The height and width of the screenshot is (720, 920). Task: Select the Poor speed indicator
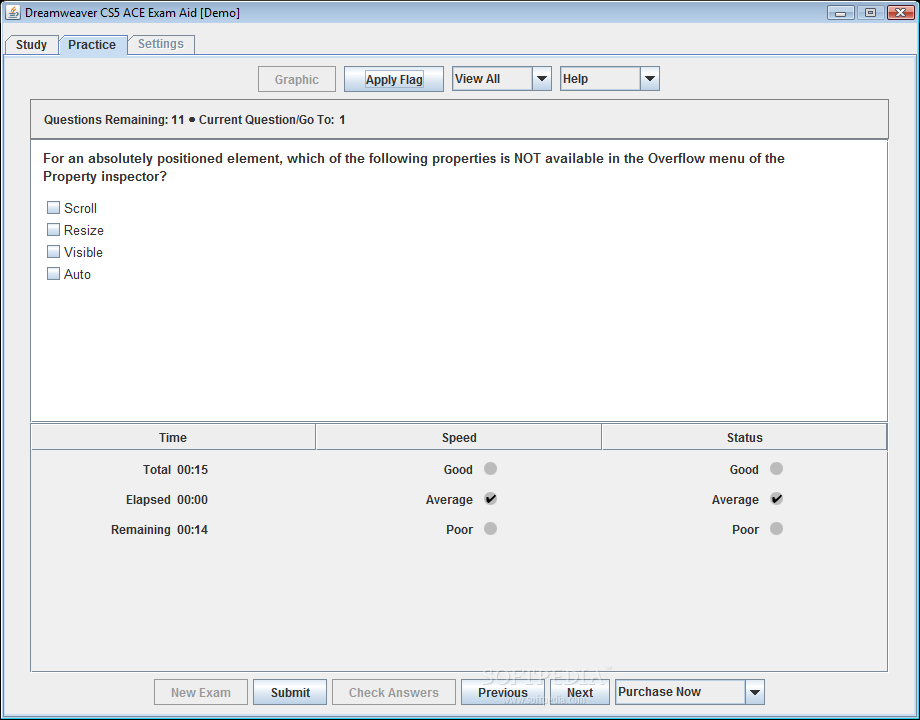[491, 529]
